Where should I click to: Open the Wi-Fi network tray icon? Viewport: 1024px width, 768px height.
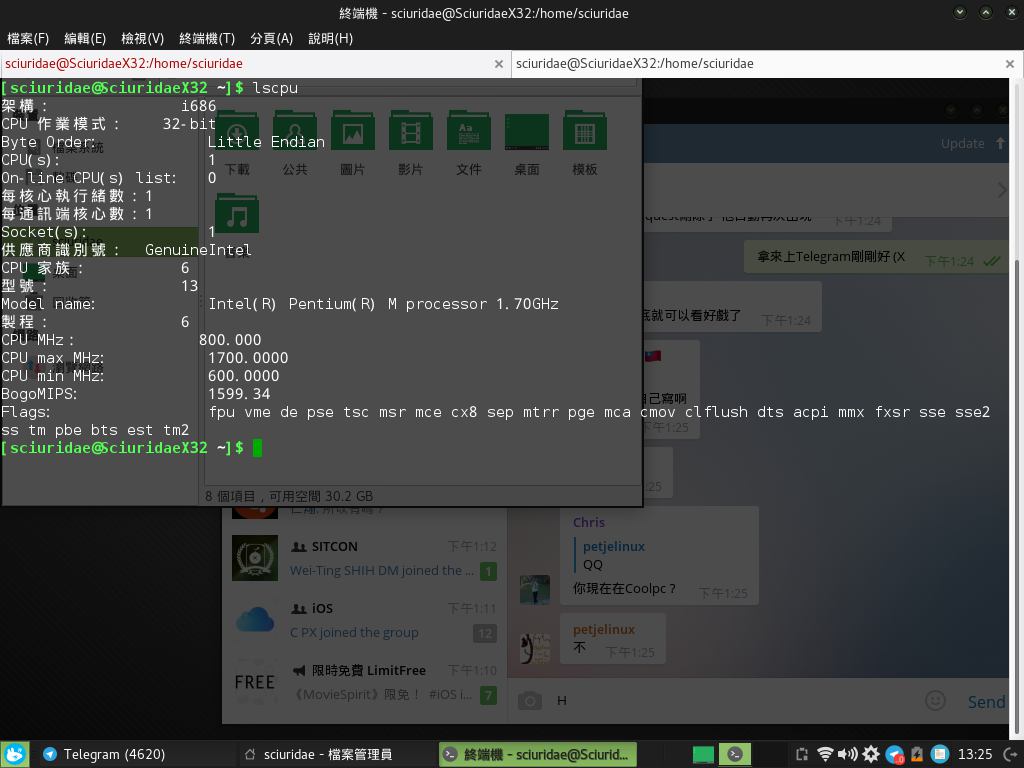pos(825,754)
